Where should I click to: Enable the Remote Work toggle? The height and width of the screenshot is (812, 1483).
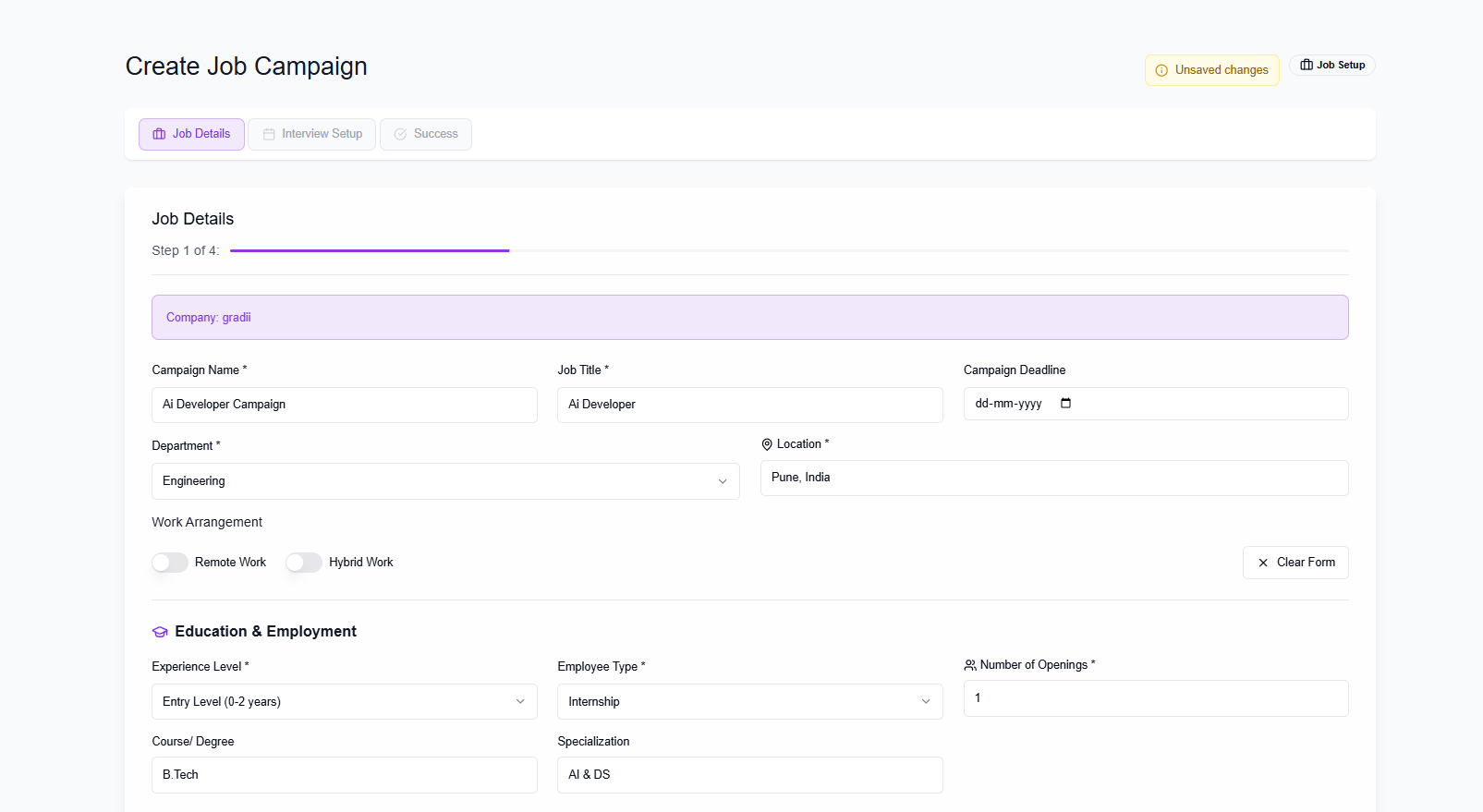(170, 563)
